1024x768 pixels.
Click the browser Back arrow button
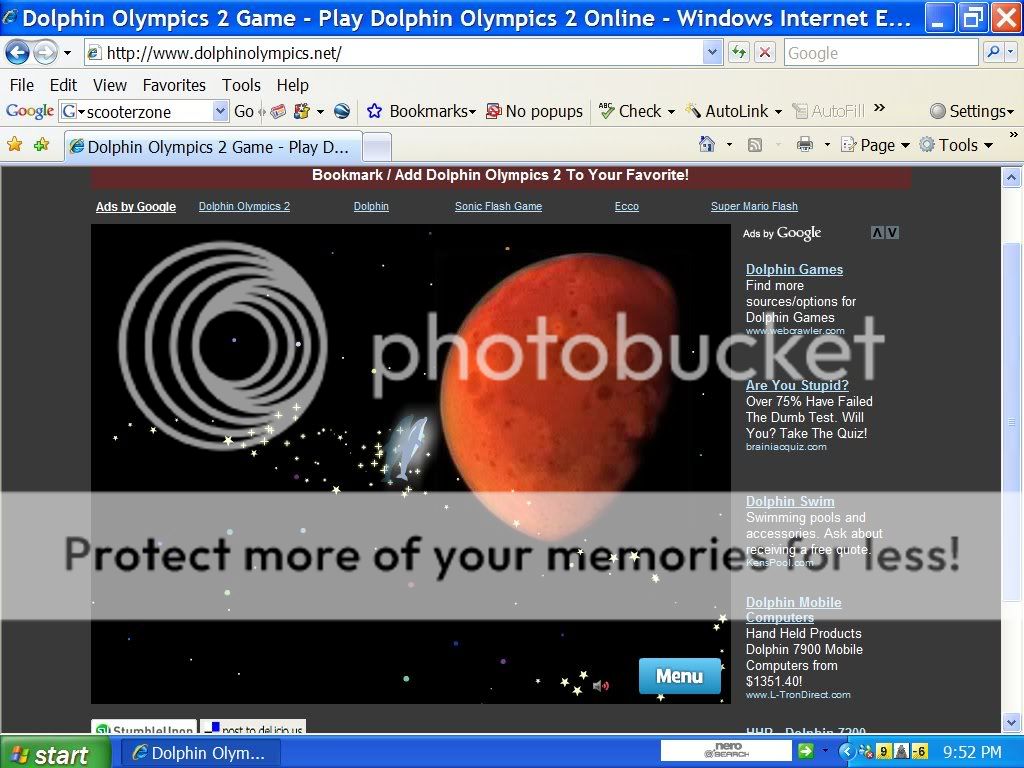[17, 53]
